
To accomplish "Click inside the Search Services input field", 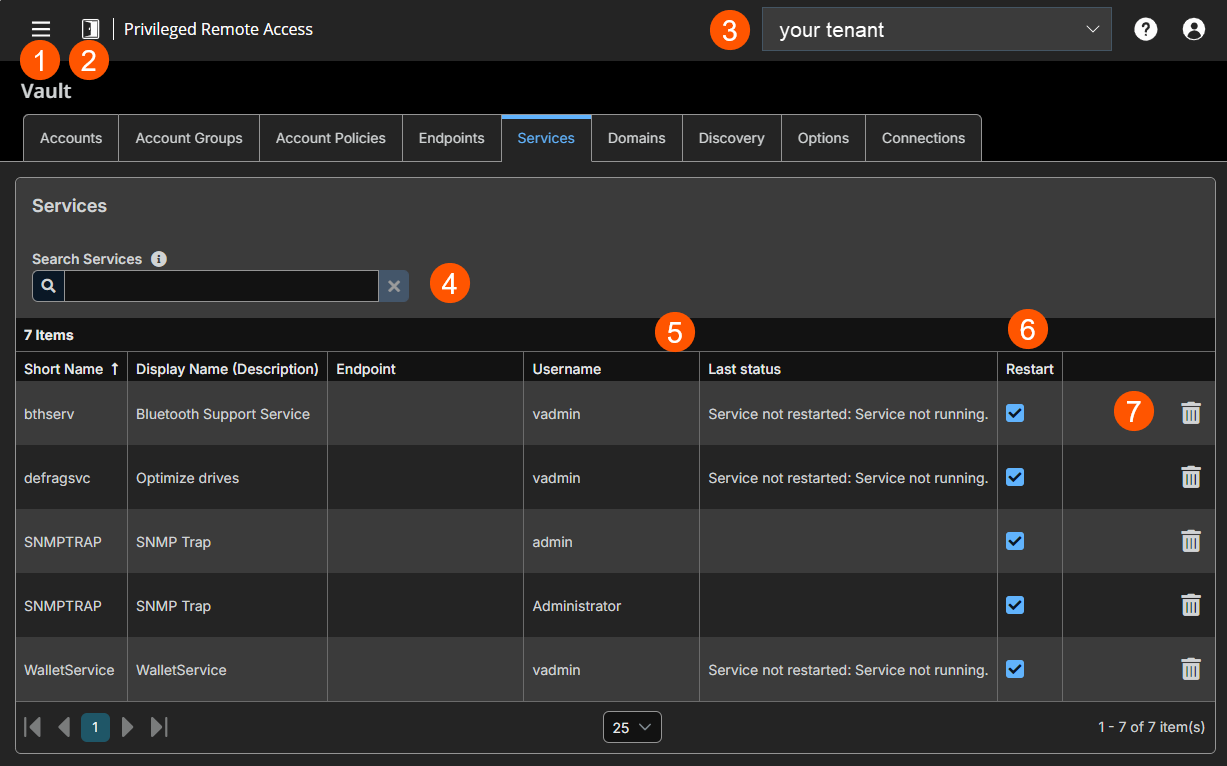I will (220, 286).
